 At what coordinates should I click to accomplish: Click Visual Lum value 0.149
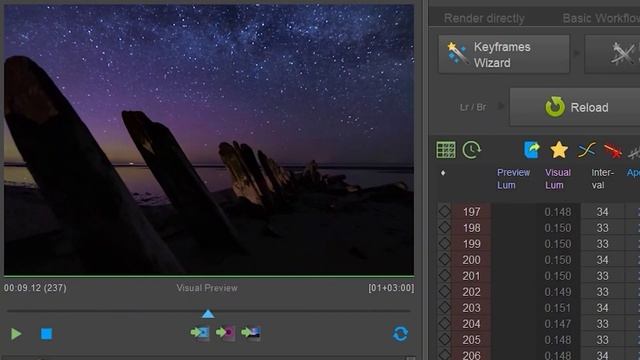[x=558, y=292]
